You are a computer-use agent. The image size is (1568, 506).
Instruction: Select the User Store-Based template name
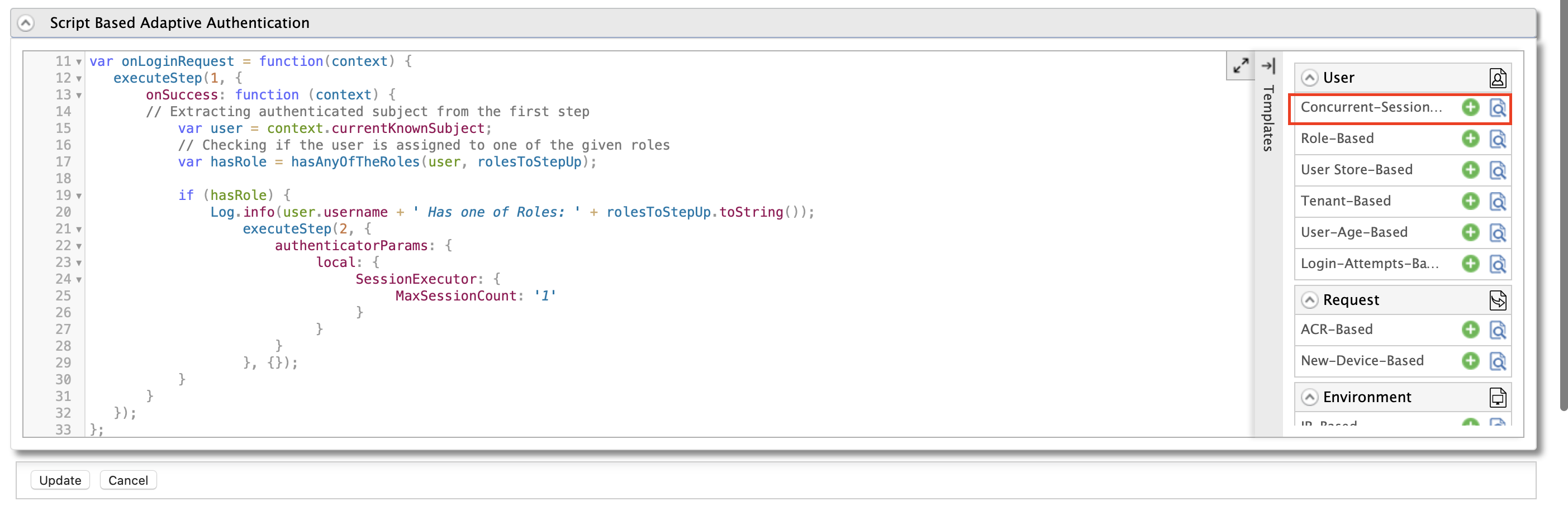[x=1356, y=170]
